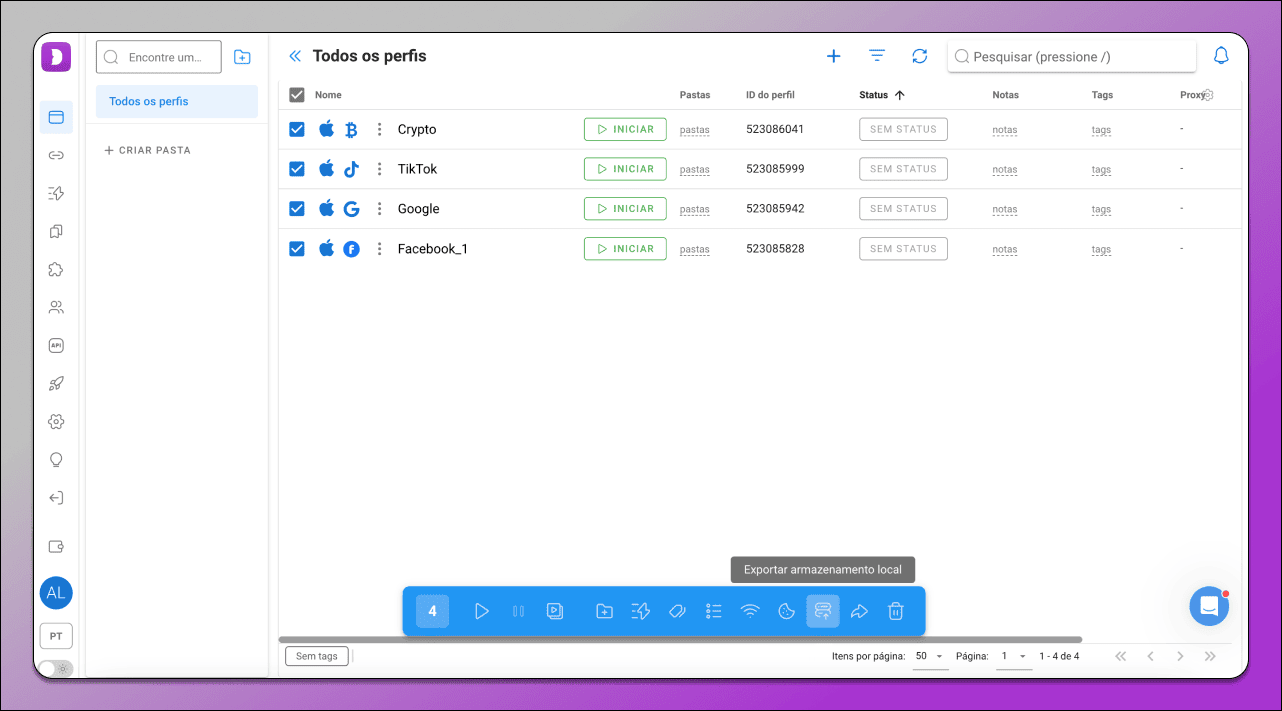Click the Nome column header
1282x711 pixels.
328,95
